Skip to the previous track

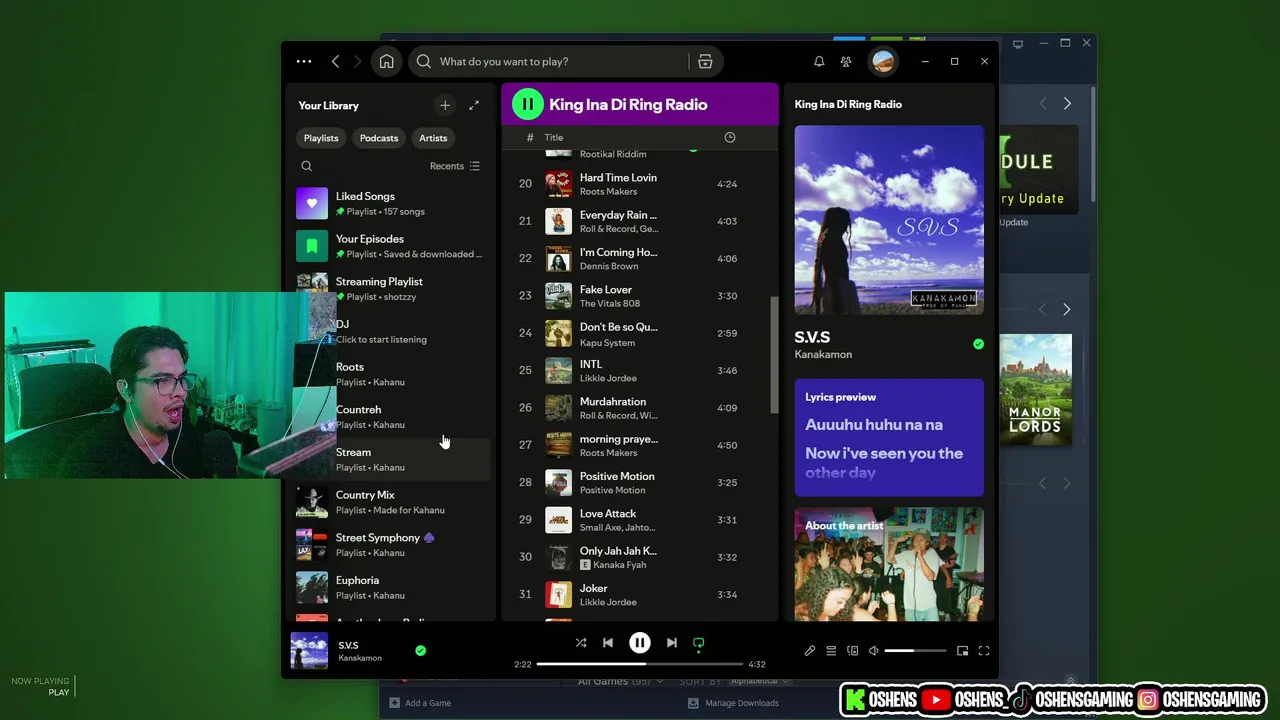[x=608, y=643]
